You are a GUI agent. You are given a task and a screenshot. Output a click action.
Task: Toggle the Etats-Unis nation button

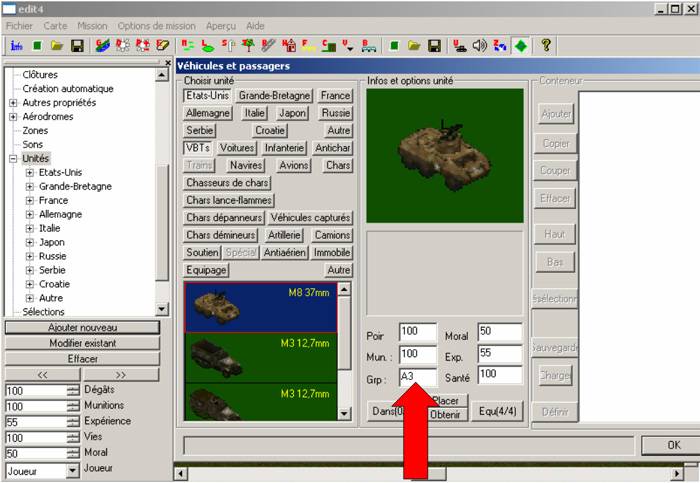coord(207,96)
